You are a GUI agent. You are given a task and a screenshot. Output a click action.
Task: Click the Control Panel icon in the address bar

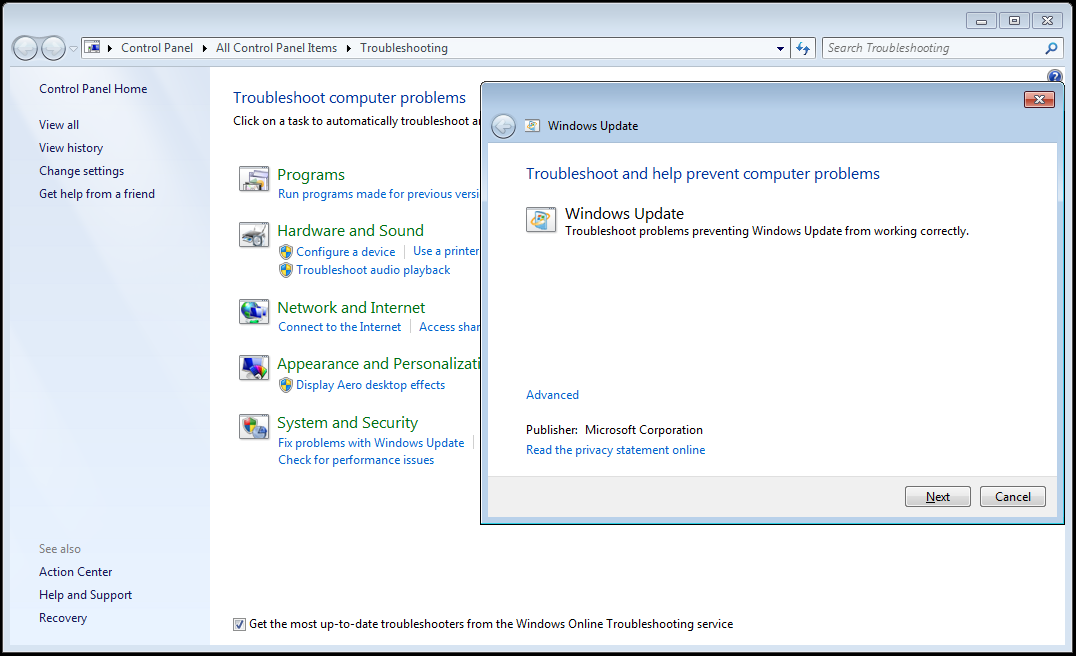(92, 47)
